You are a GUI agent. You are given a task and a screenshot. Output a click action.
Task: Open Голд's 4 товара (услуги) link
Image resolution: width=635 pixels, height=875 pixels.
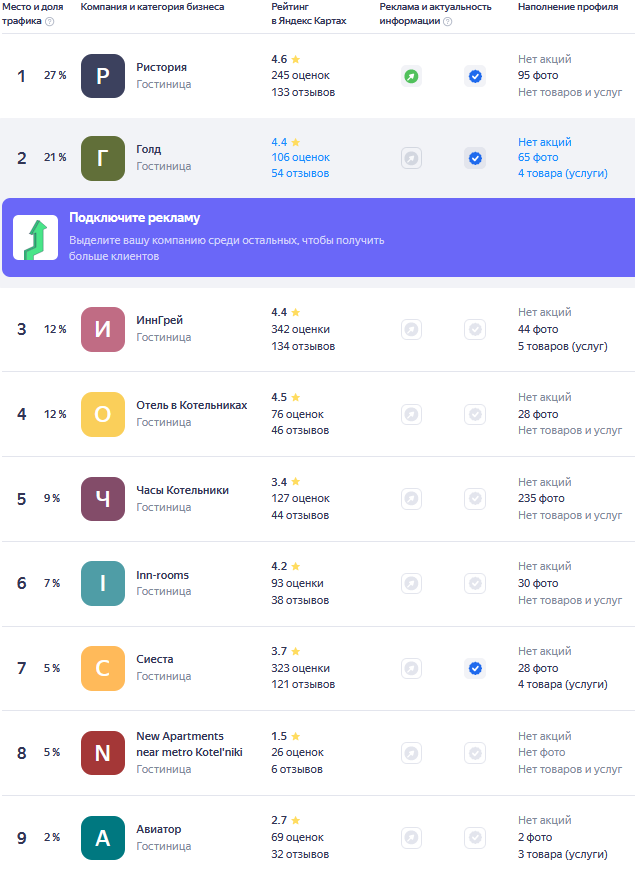tap(562, 174)
